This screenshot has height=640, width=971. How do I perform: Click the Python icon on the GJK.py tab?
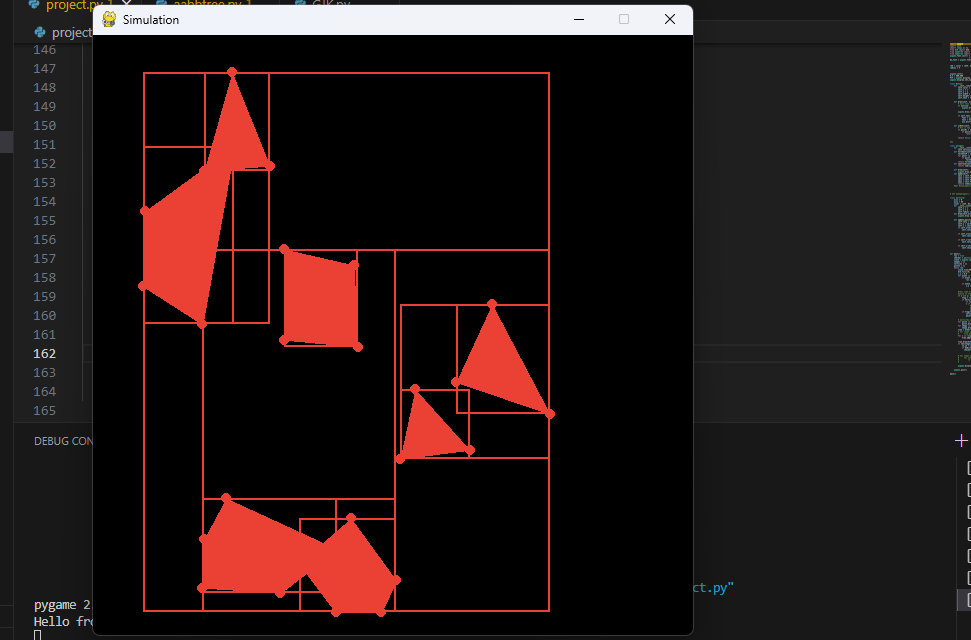coord(300,3)
